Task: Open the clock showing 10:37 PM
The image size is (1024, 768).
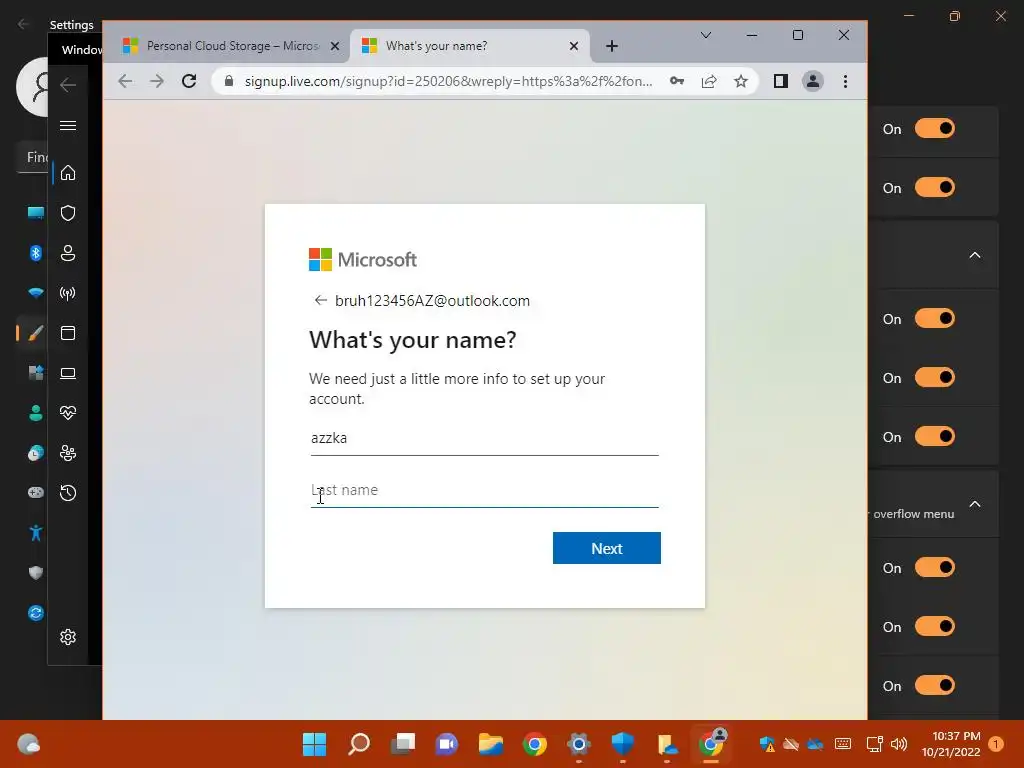Action: [951, 744]
